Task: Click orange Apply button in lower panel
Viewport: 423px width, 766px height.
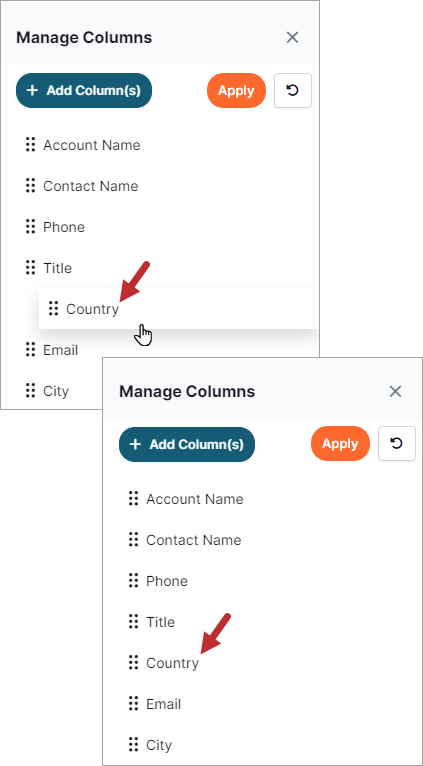Action: point(340,444)
